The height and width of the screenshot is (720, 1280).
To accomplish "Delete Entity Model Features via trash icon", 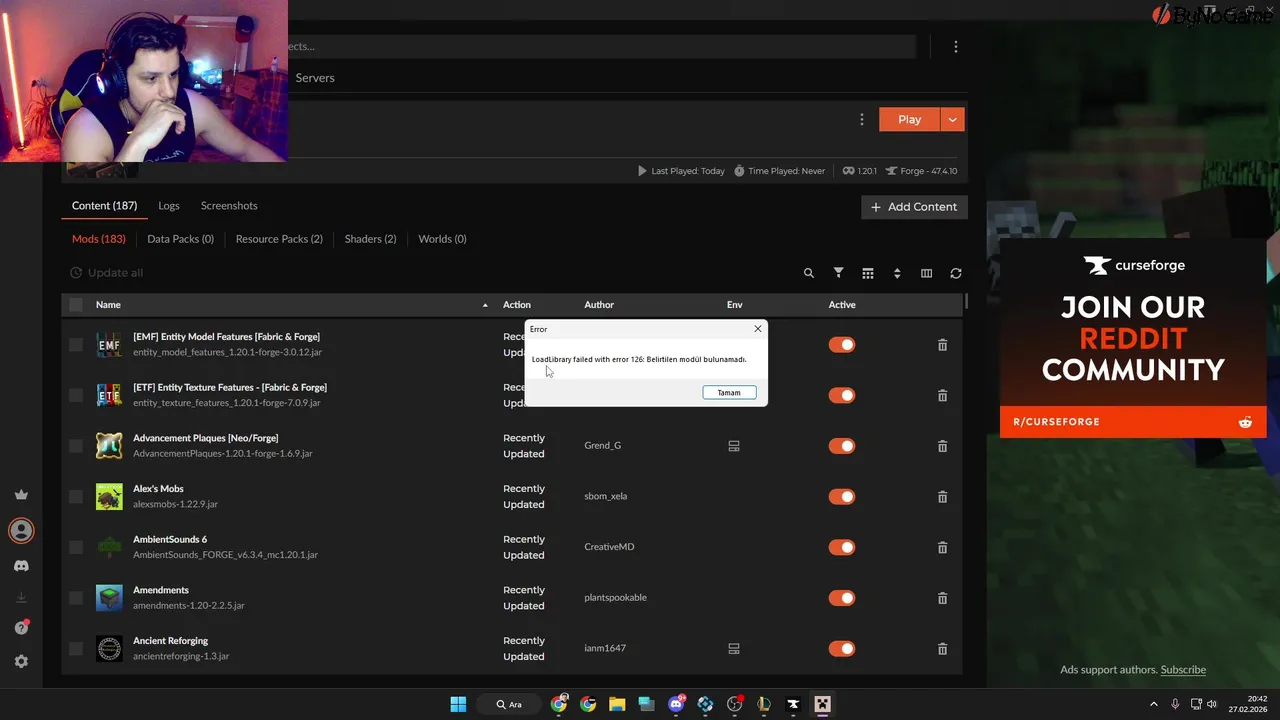I will coord(942,345).
